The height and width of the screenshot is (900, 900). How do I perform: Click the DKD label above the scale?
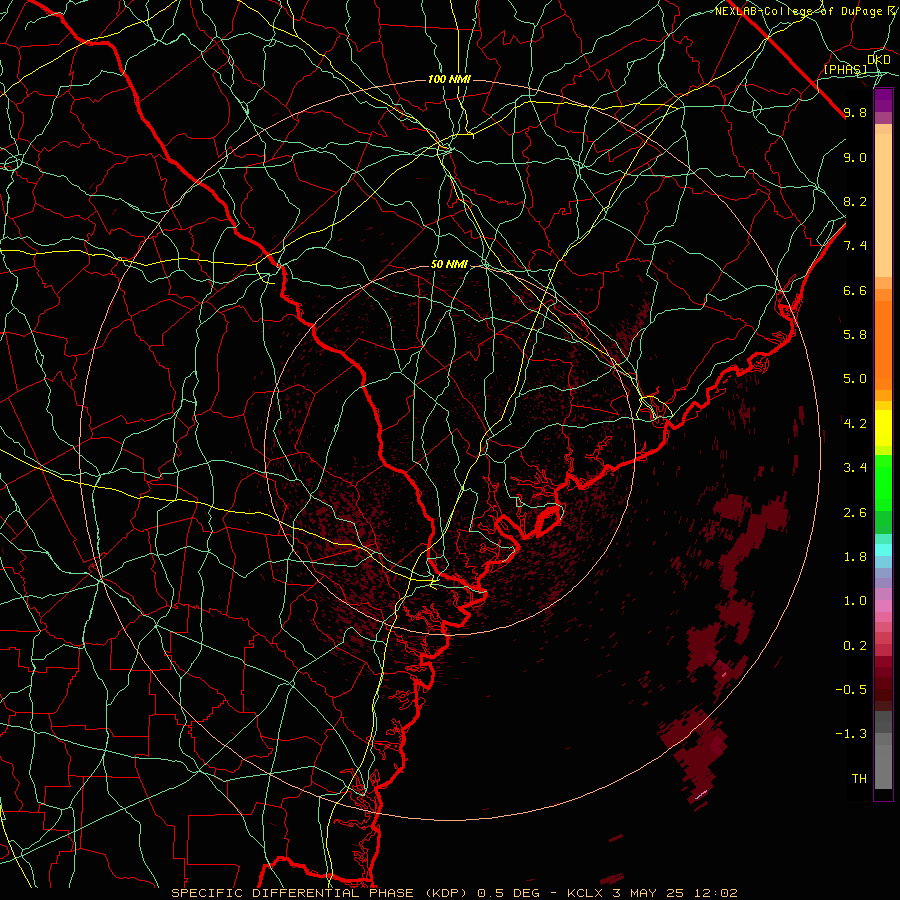[878, 59]
